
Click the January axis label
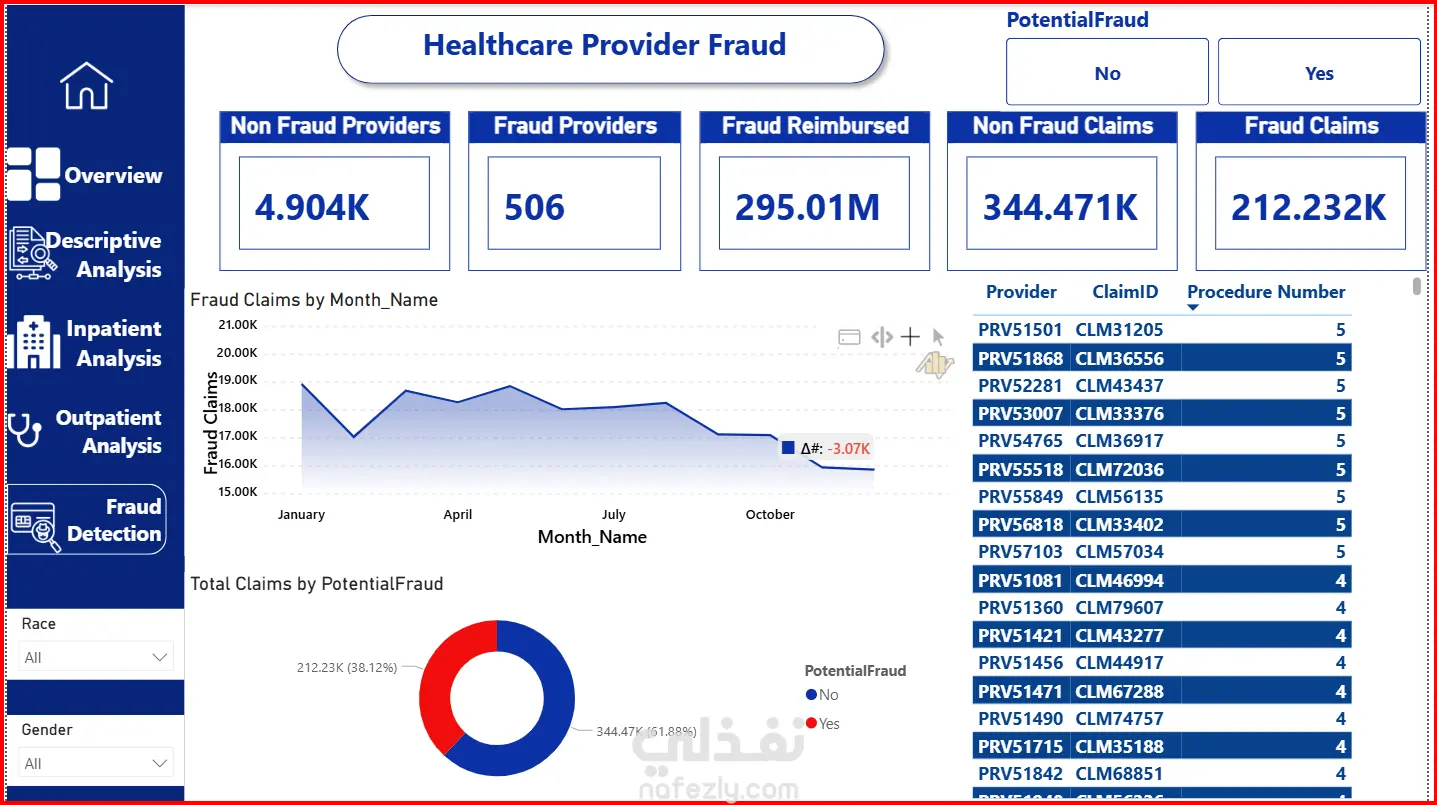301,514
